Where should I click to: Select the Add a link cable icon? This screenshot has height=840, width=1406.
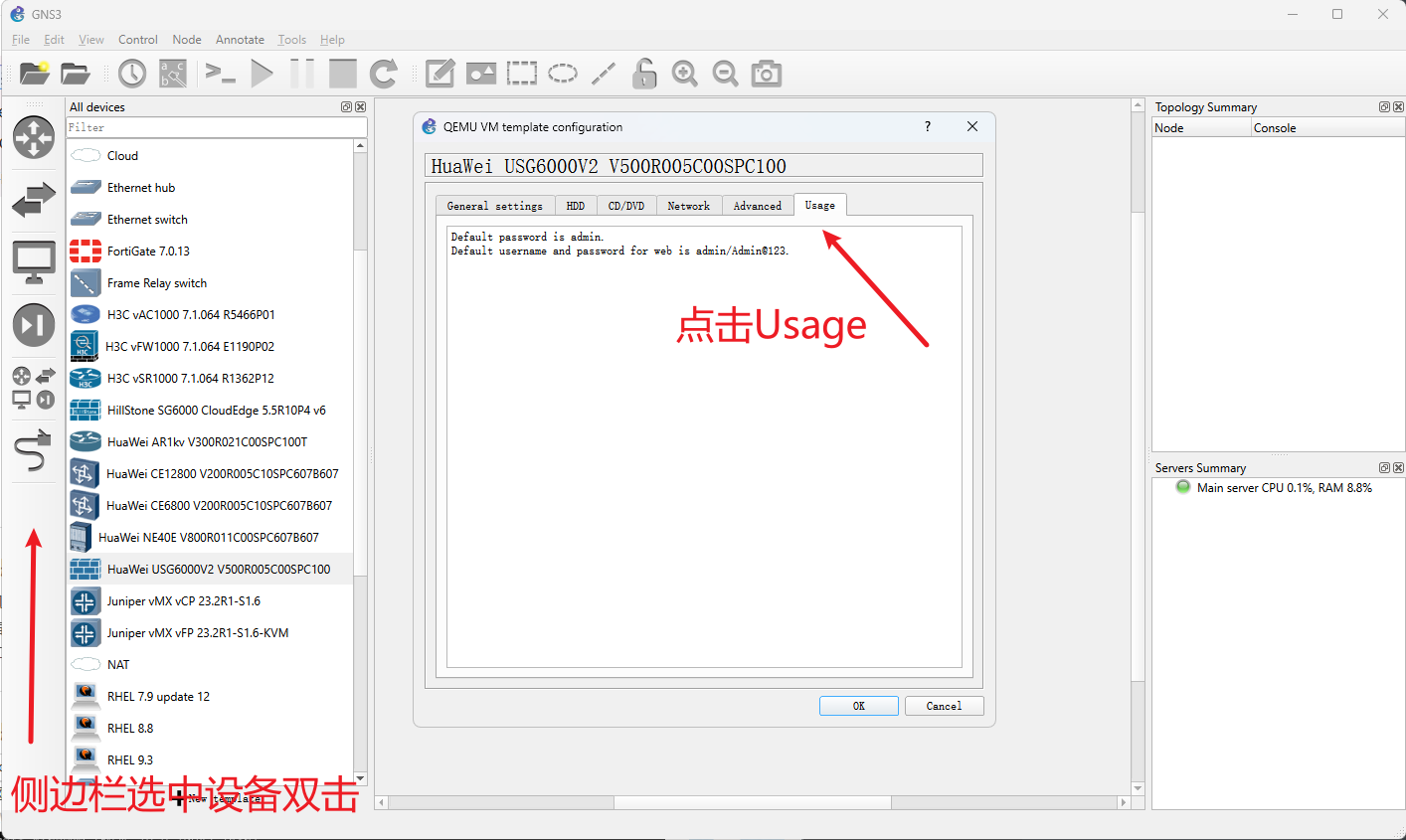tap(33, 450)
